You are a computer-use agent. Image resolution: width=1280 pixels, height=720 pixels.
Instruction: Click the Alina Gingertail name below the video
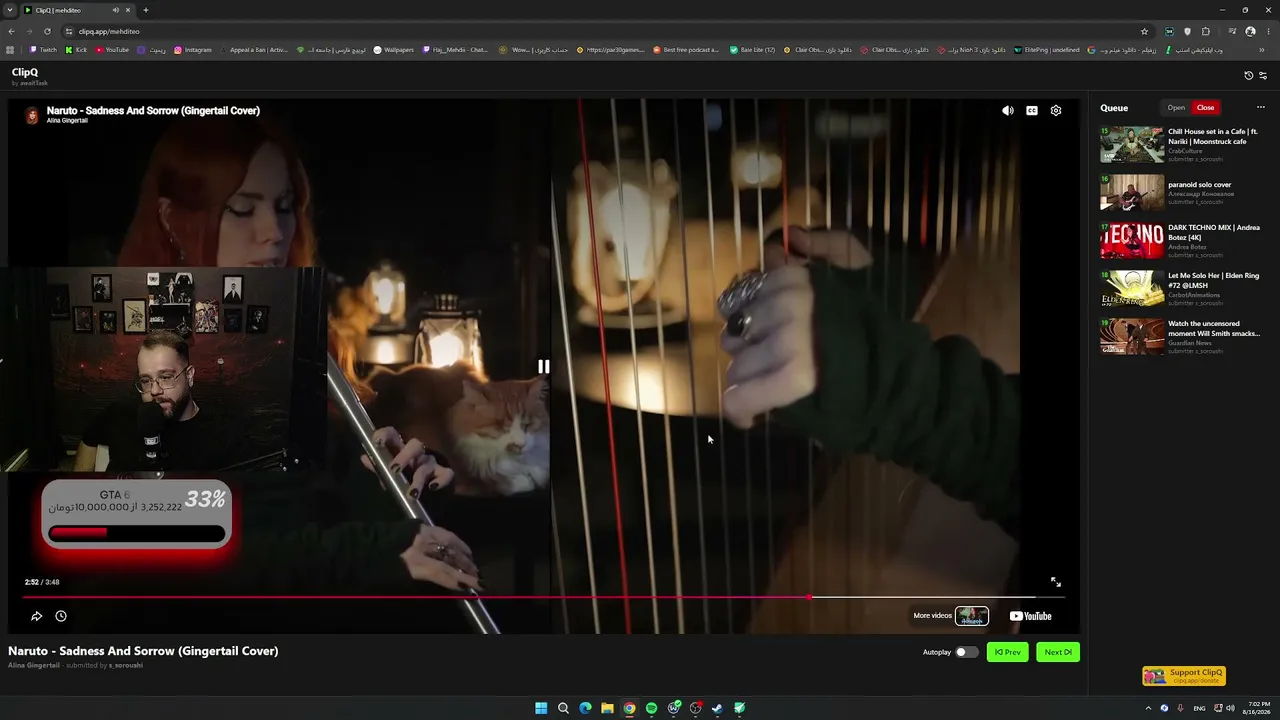tap(34, 665)
